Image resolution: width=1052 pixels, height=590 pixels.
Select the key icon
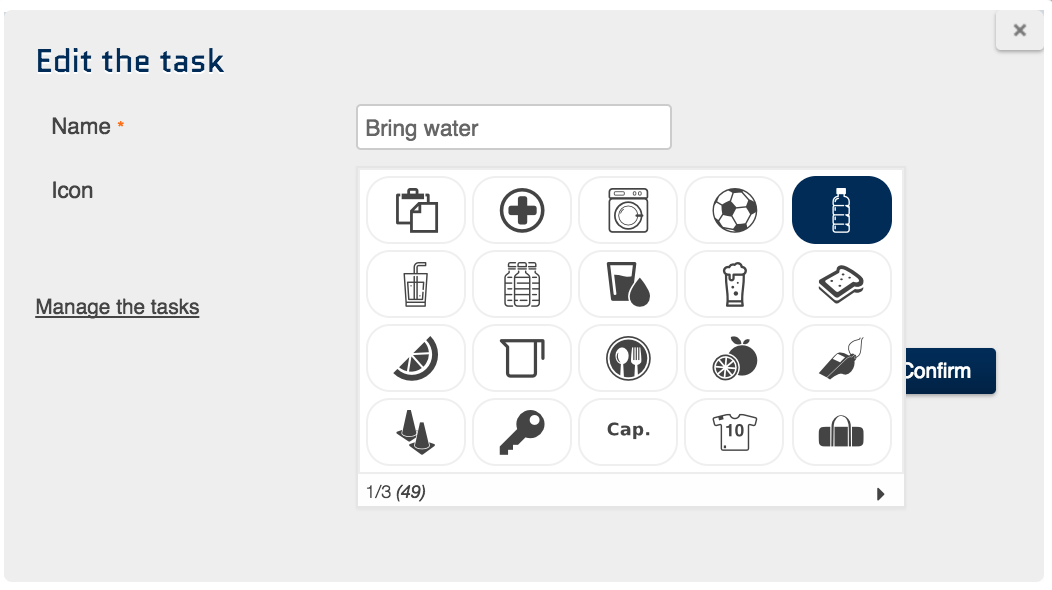pos(522,432)
